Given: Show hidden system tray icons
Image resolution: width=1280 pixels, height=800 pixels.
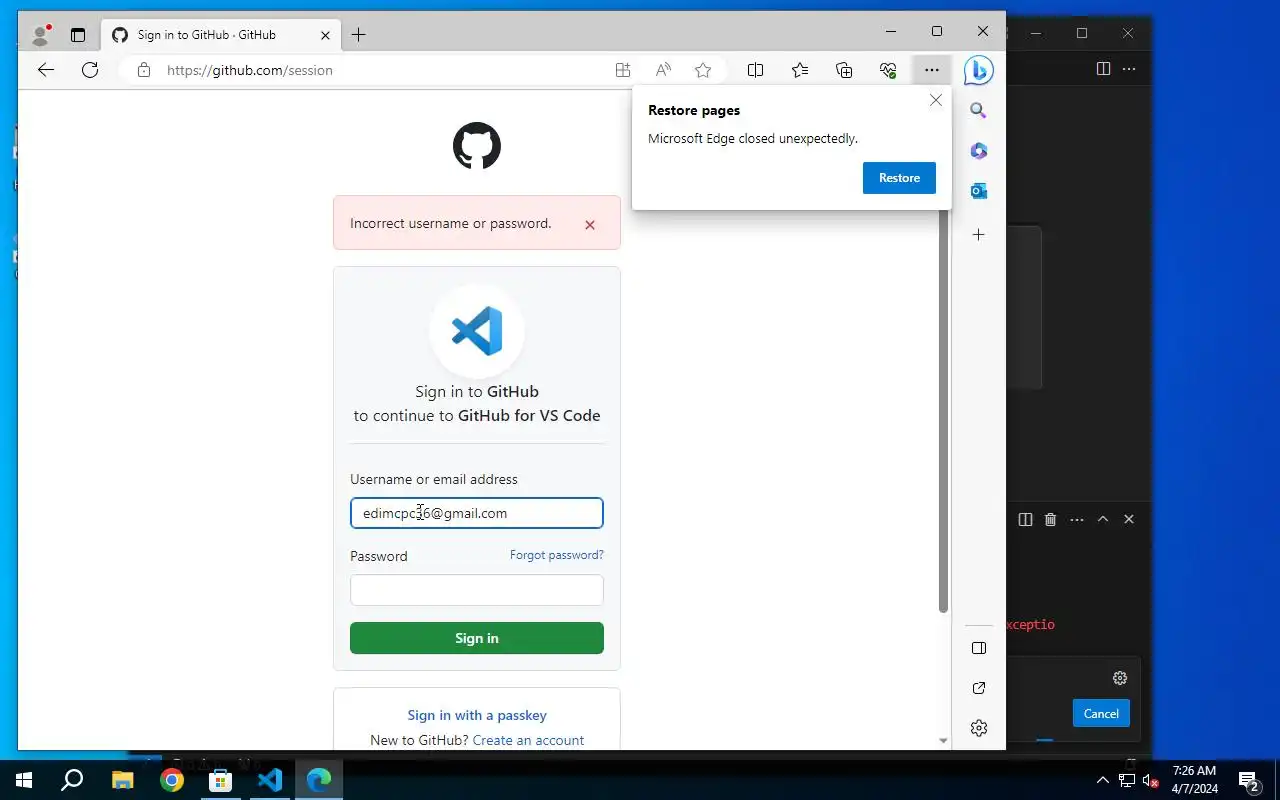Looking at the screenshot, I should (1103, 780).
